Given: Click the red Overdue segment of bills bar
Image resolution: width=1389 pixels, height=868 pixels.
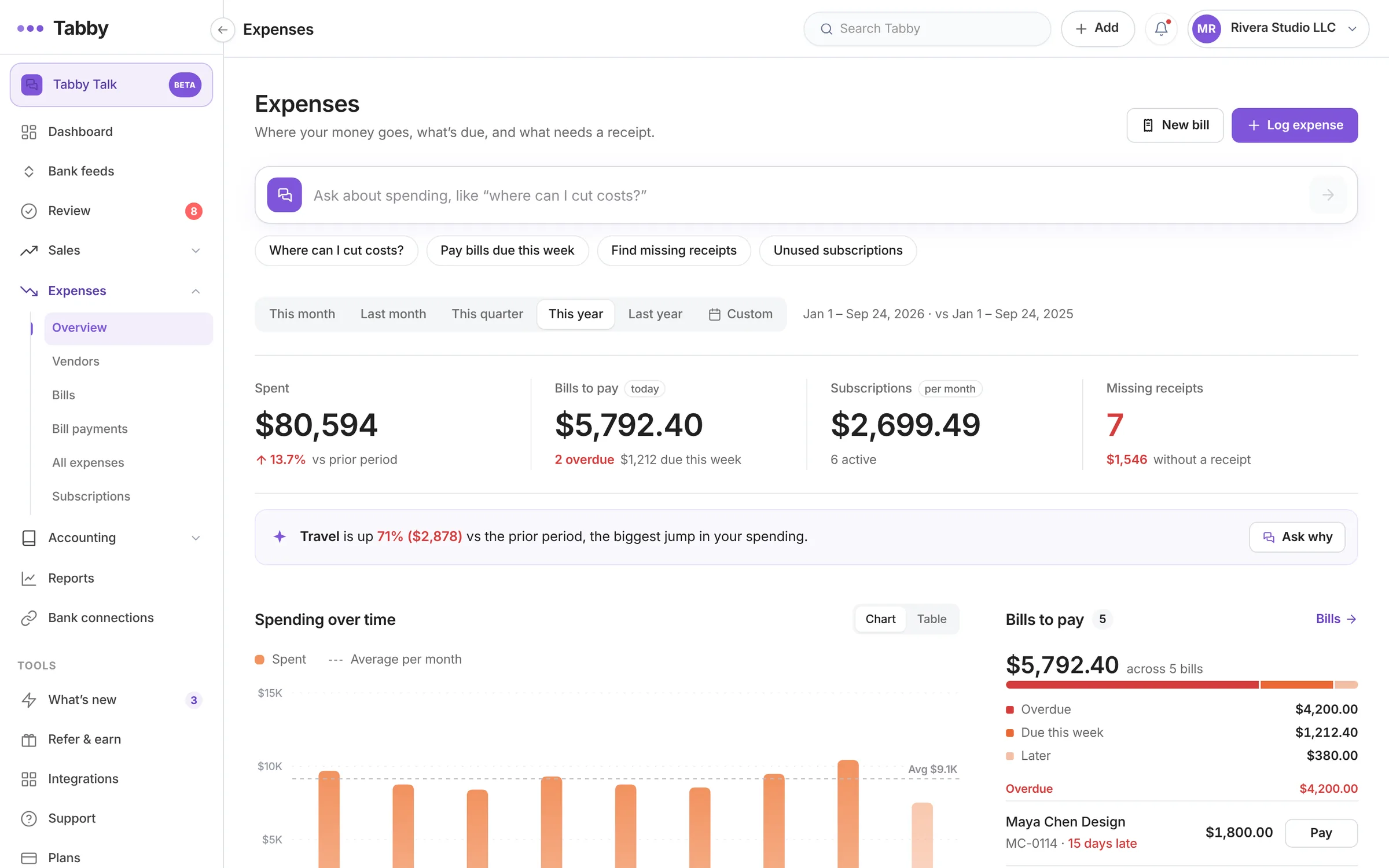Looking at the screenshot, I should point(1132,685).
